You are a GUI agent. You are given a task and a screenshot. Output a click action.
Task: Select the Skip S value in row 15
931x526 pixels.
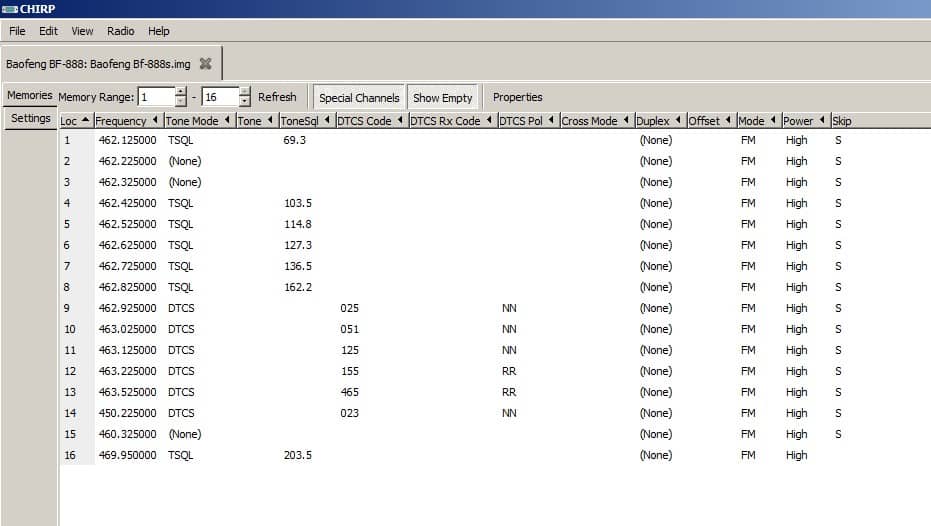tap(838, 434)
